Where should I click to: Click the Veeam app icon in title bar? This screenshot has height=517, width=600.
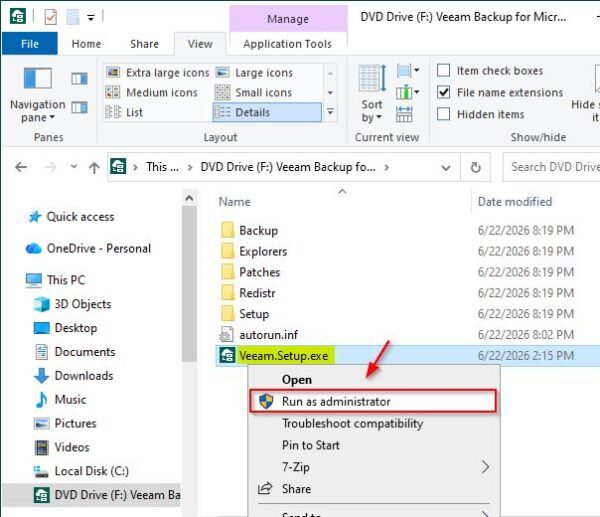[x=18, y=16]
